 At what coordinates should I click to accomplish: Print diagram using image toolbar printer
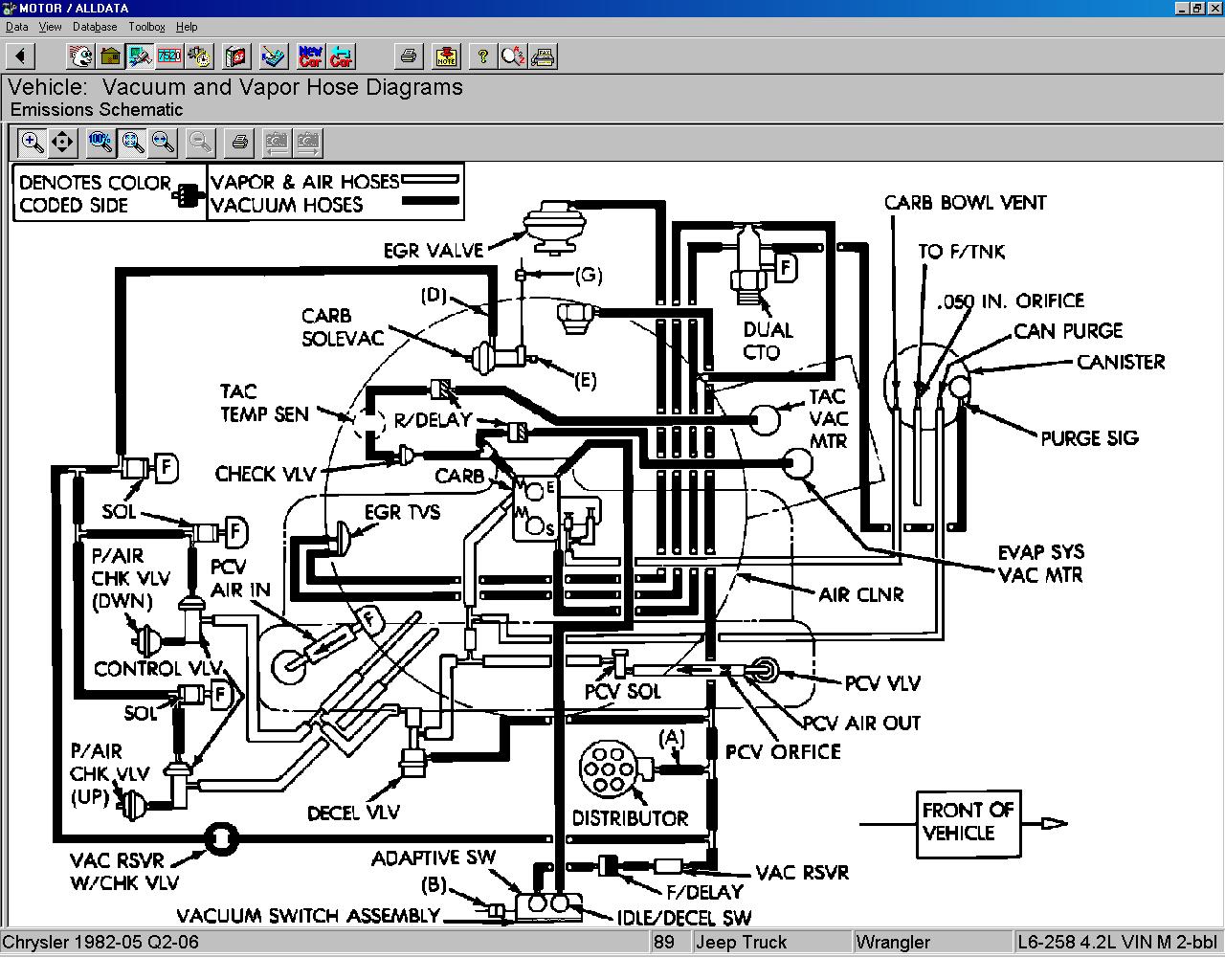[x=239, y=143]
